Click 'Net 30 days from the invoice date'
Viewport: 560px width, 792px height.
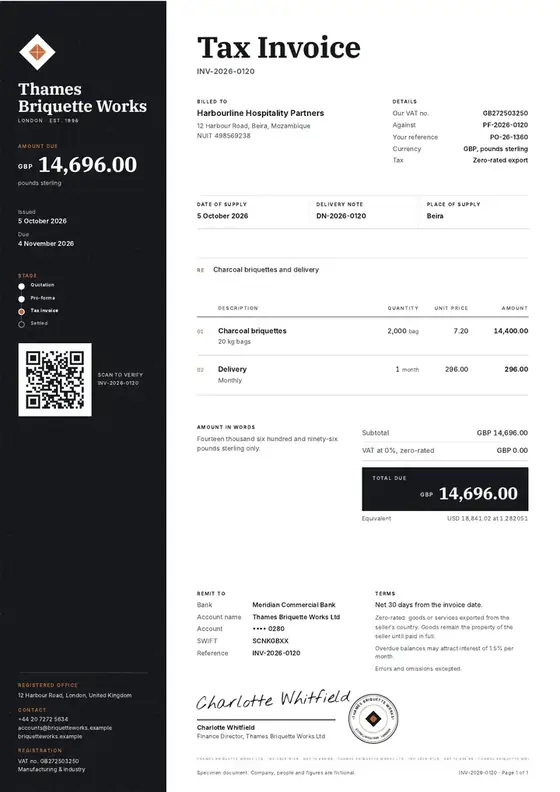click(x=429, y=605)
